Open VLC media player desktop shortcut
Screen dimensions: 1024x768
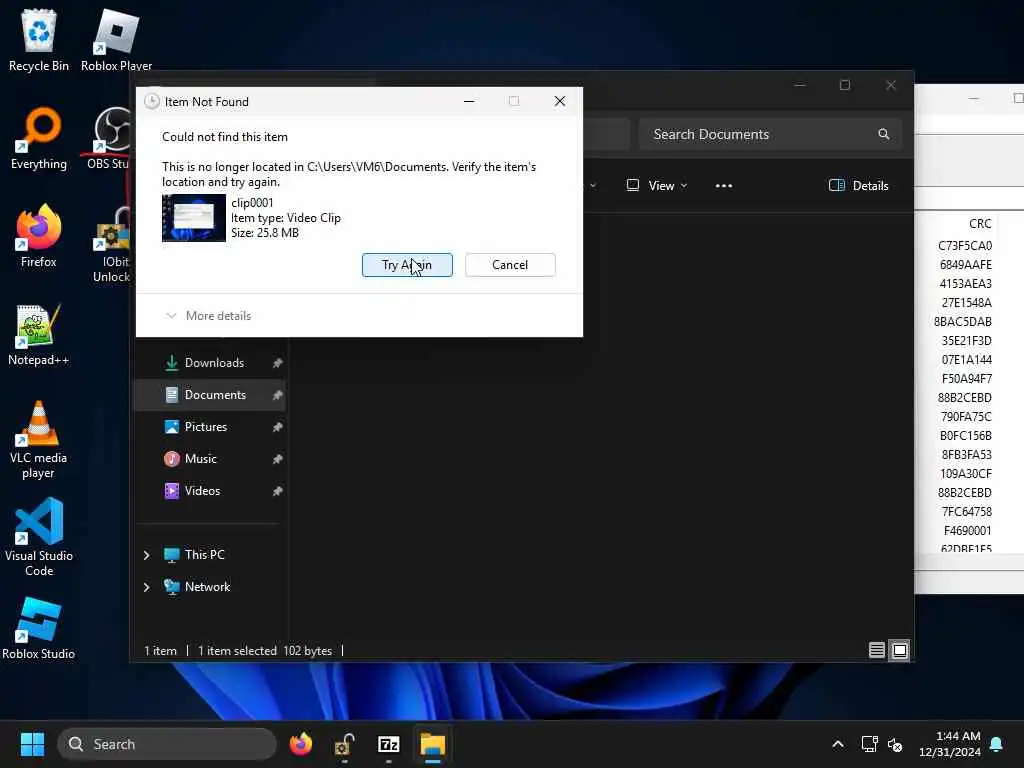[x=38, y=440]
